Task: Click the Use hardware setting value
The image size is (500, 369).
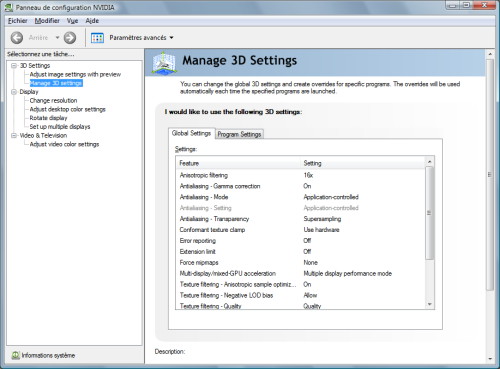Action: click(321, 230)
